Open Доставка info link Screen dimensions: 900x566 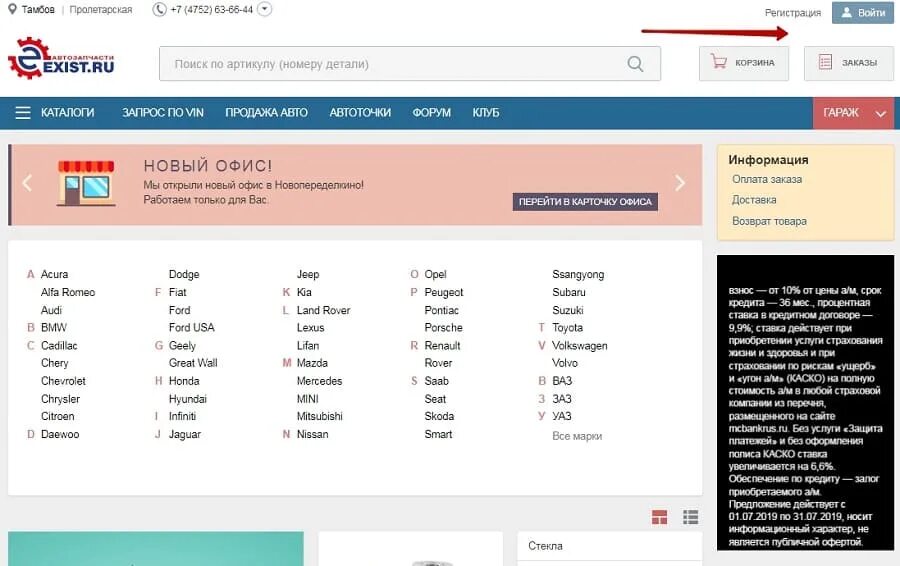754,200
